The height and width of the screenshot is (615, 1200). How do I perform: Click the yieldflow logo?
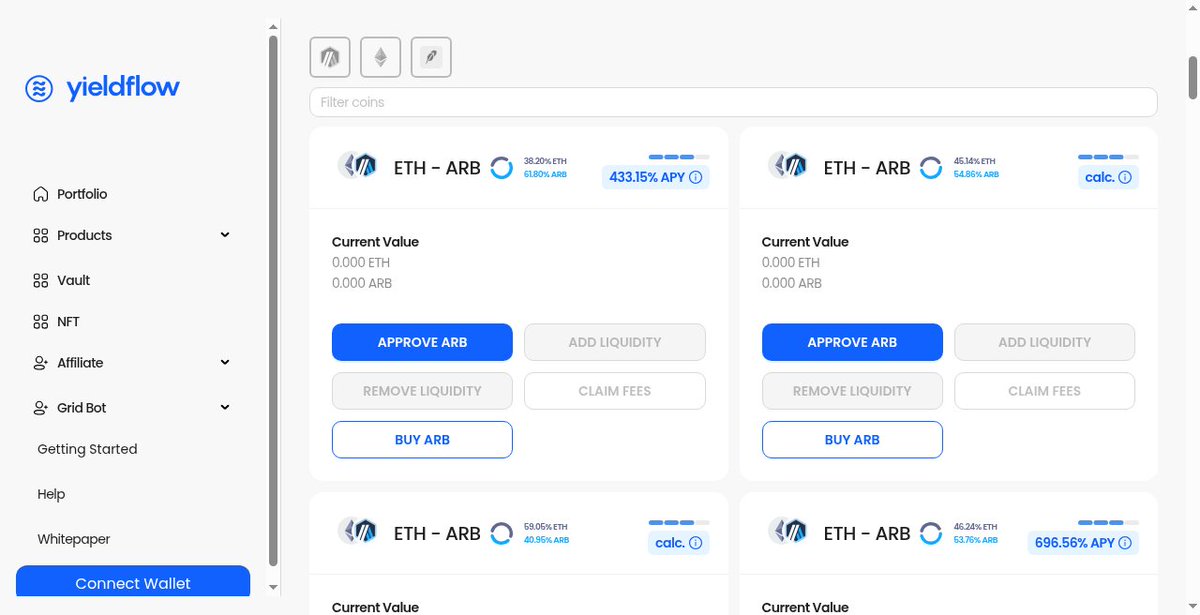pos(103,88)
